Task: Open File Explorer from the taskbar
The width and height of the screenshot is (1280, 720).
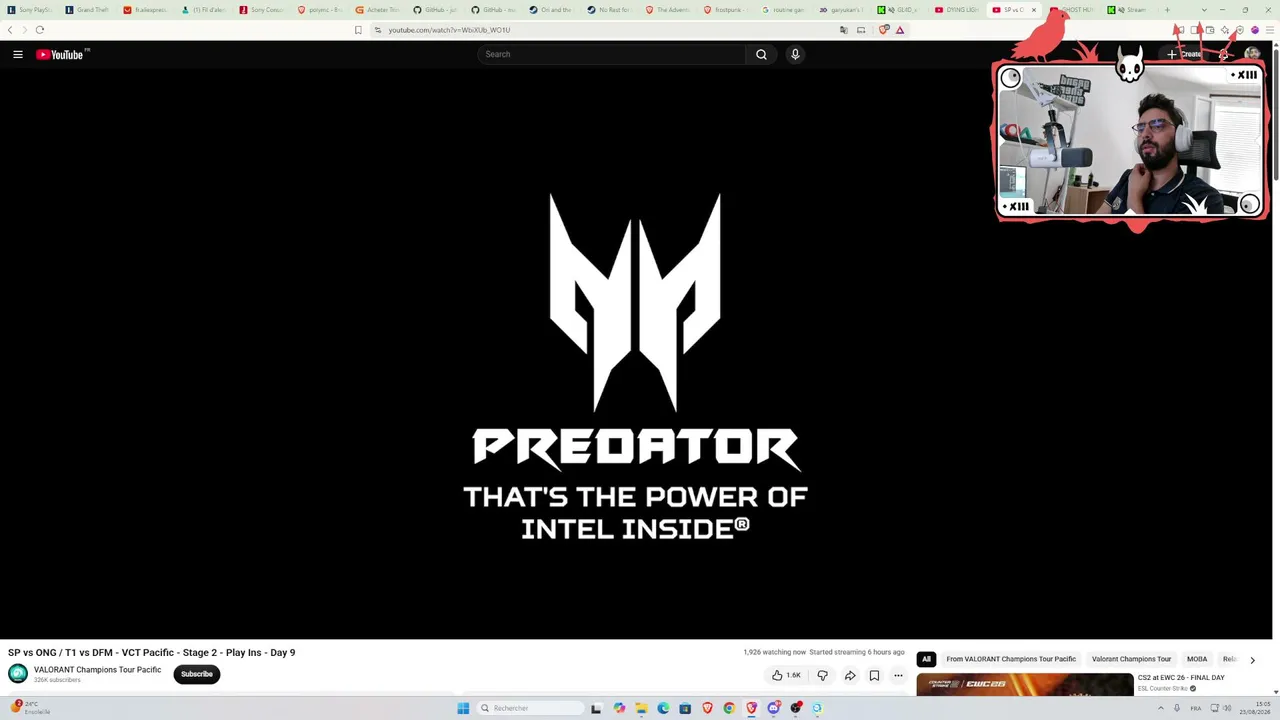Action: (x=641, y=708)
